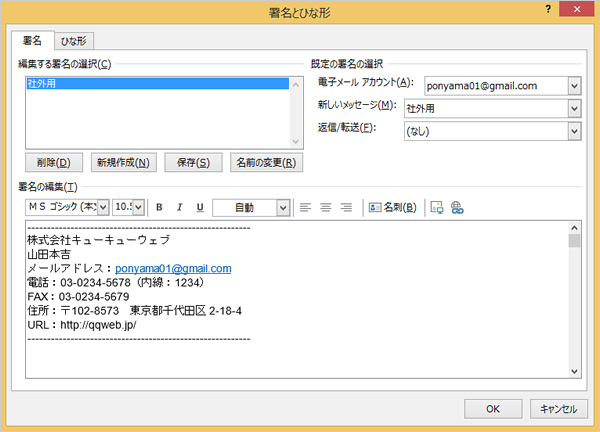This screenshot has width=600, height=432.
Task: Insert a picture into the signature
Action: coord(436,207)
